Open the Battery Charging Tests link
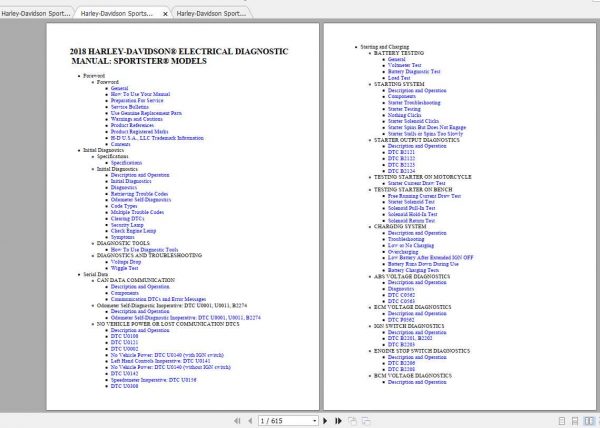Viewport: 600px width, 428px height. [x=413, y=270]
